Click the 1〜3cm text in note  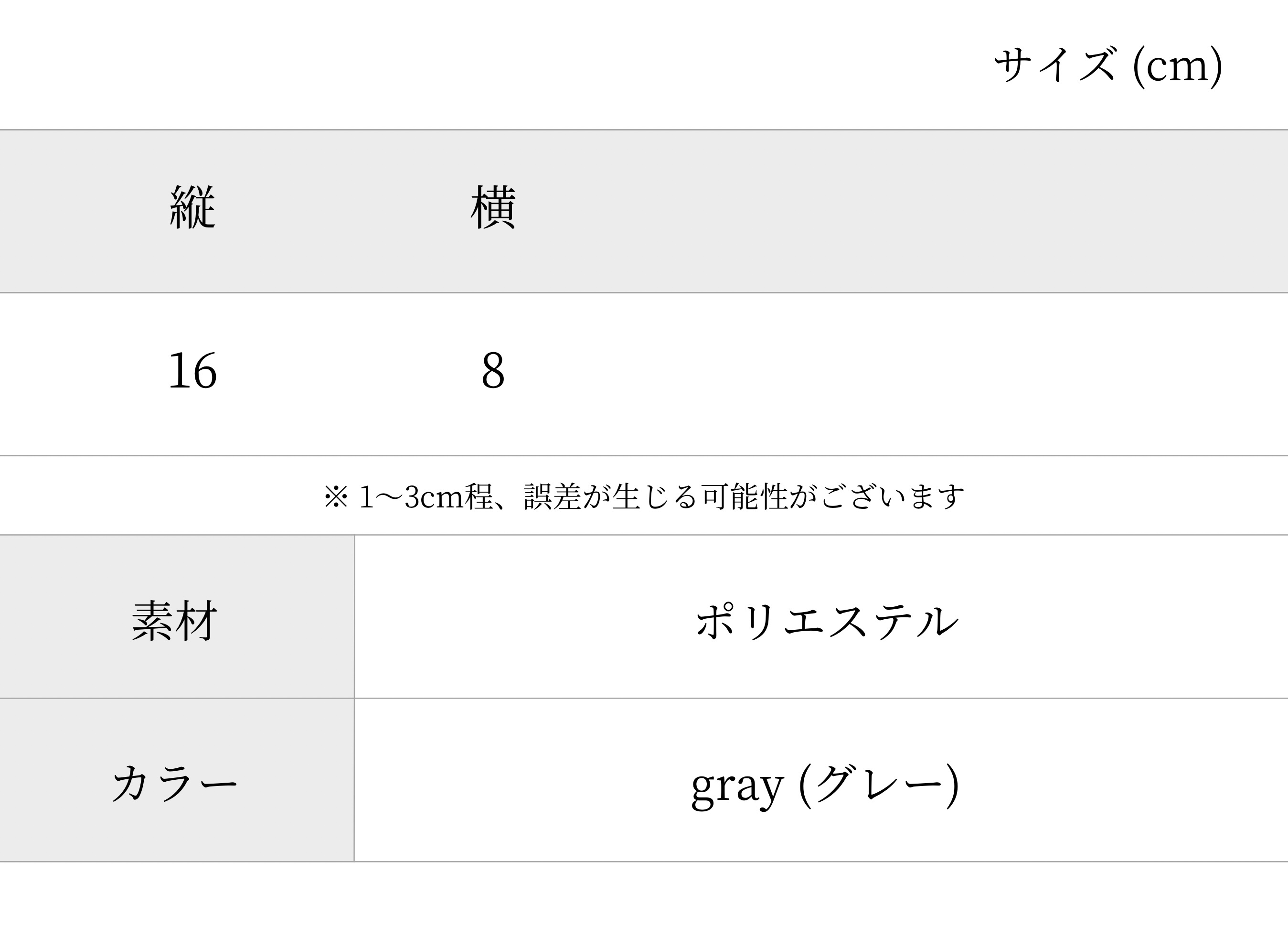411,497
